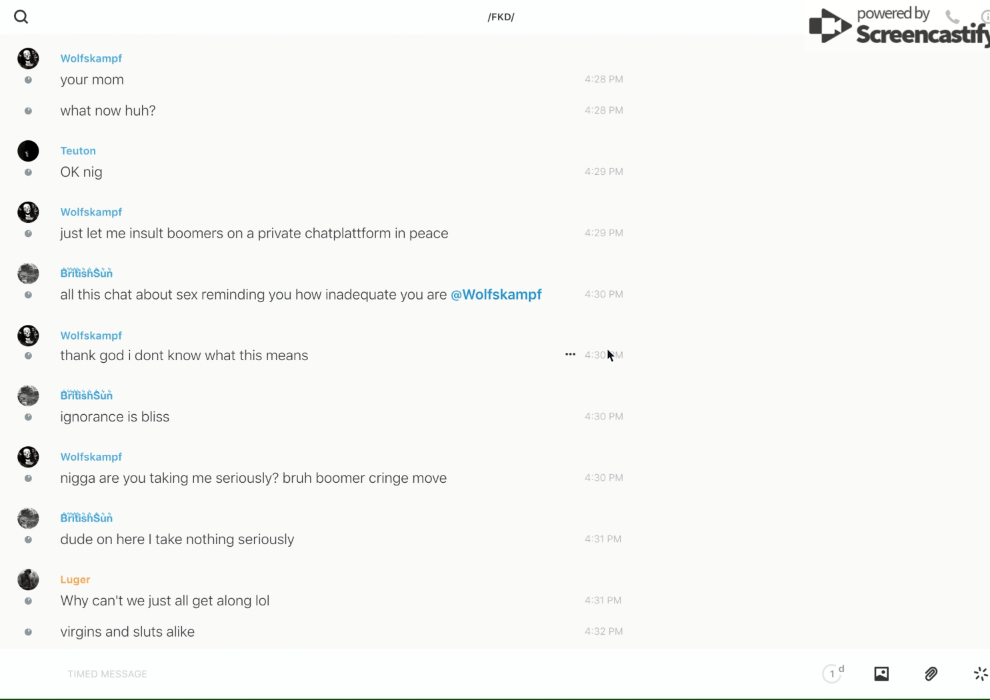Click Luger's avatar picture
The height and width of the screenshot is (700, 990).
pyautogui.click(x=28, y=579)
